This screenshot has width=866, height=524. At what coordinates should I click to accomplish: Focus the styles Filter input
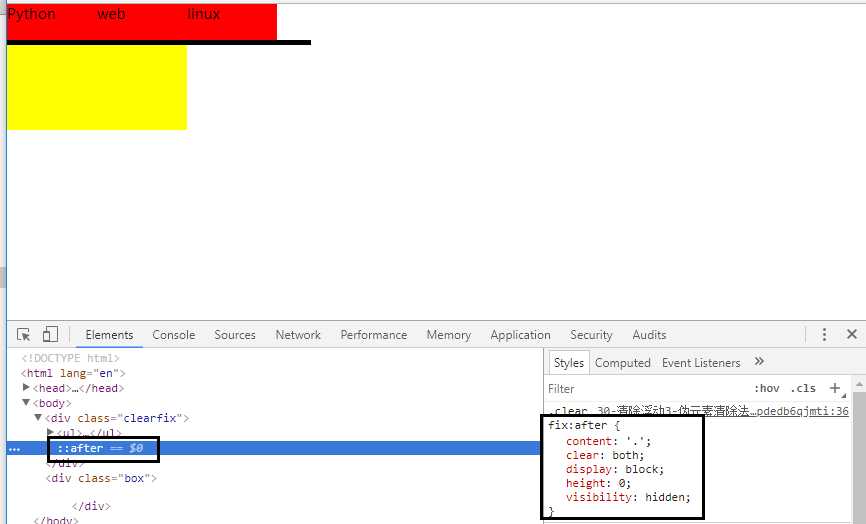(x=646, y=389)
